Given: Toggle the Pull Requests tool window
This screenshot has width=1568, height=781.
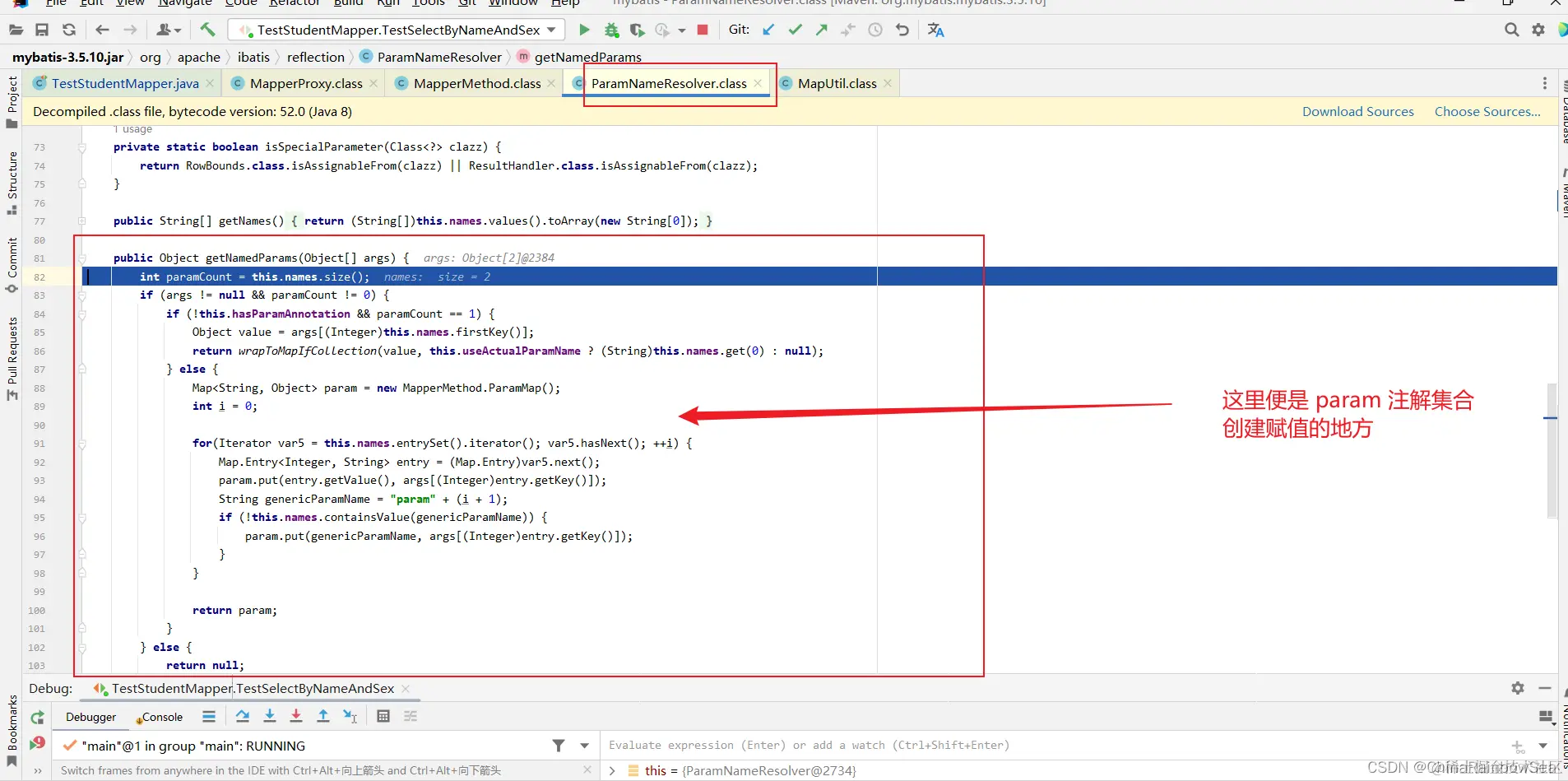Looking at the screenshot, I should [x=12, y=359].
